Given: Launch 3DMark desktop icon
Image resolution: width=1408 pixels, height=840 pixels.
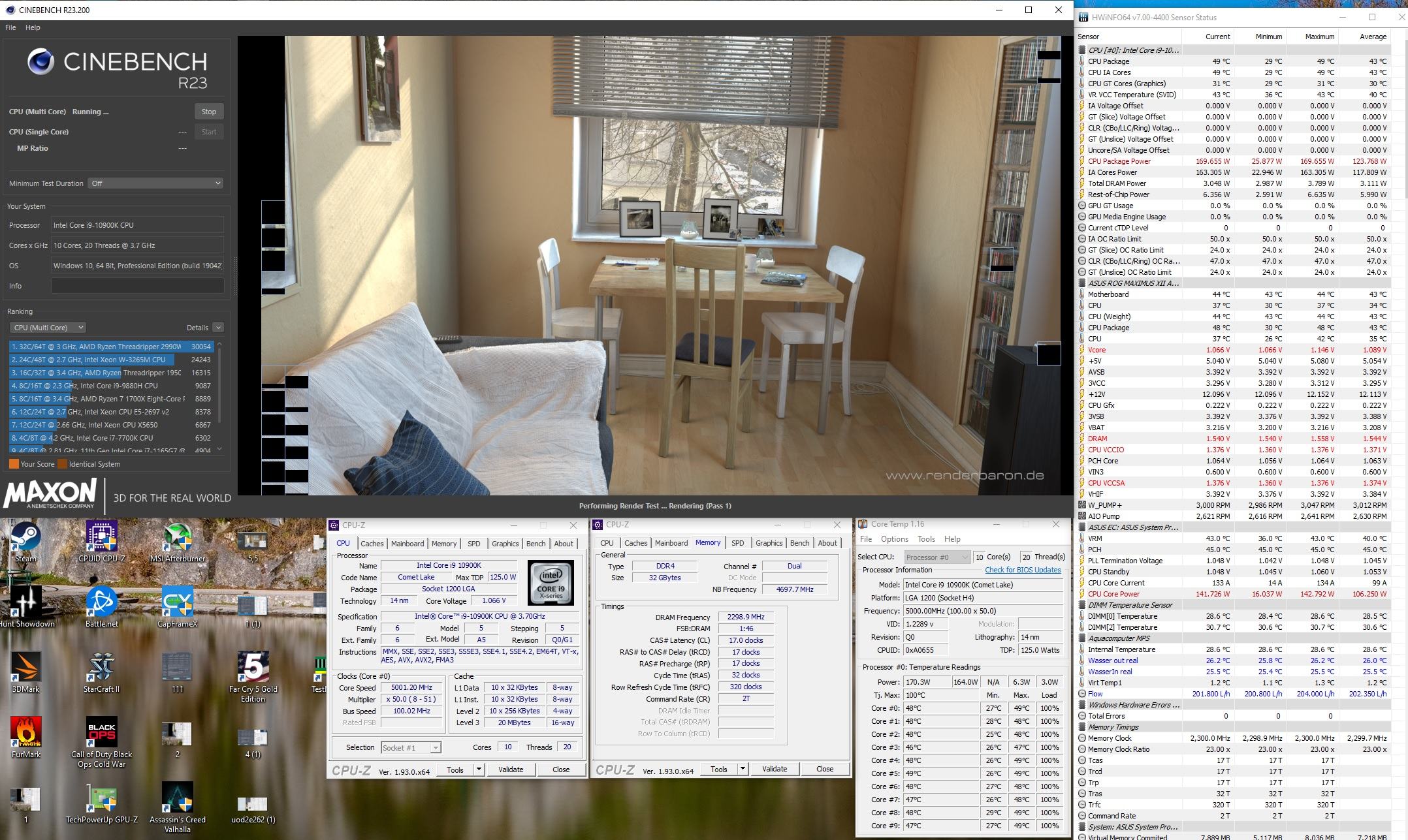Looking at the screenshot, I should (25, 672).
